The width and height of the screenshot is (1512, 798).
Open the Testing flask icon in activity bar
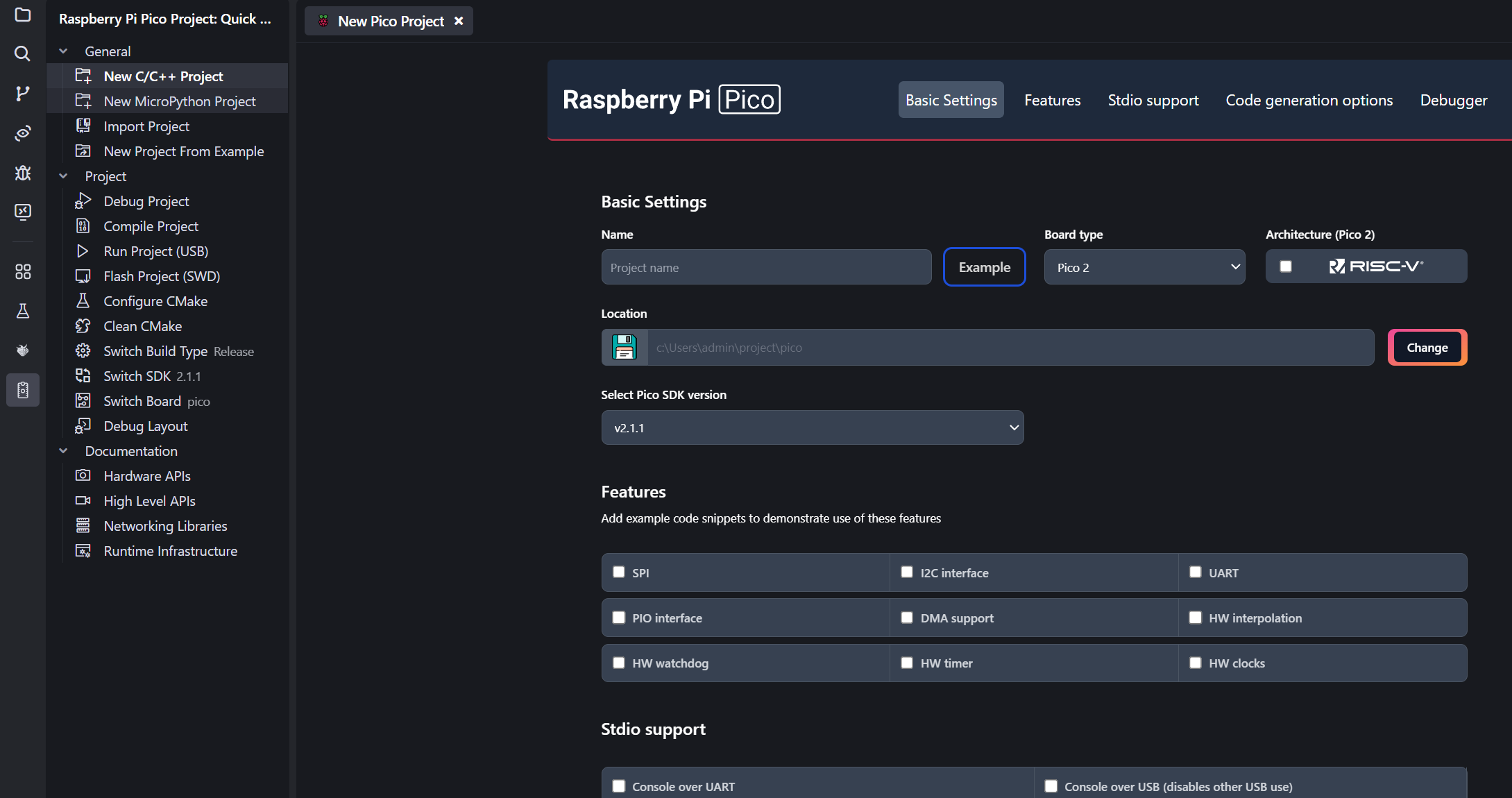click(x=23, y=311)
